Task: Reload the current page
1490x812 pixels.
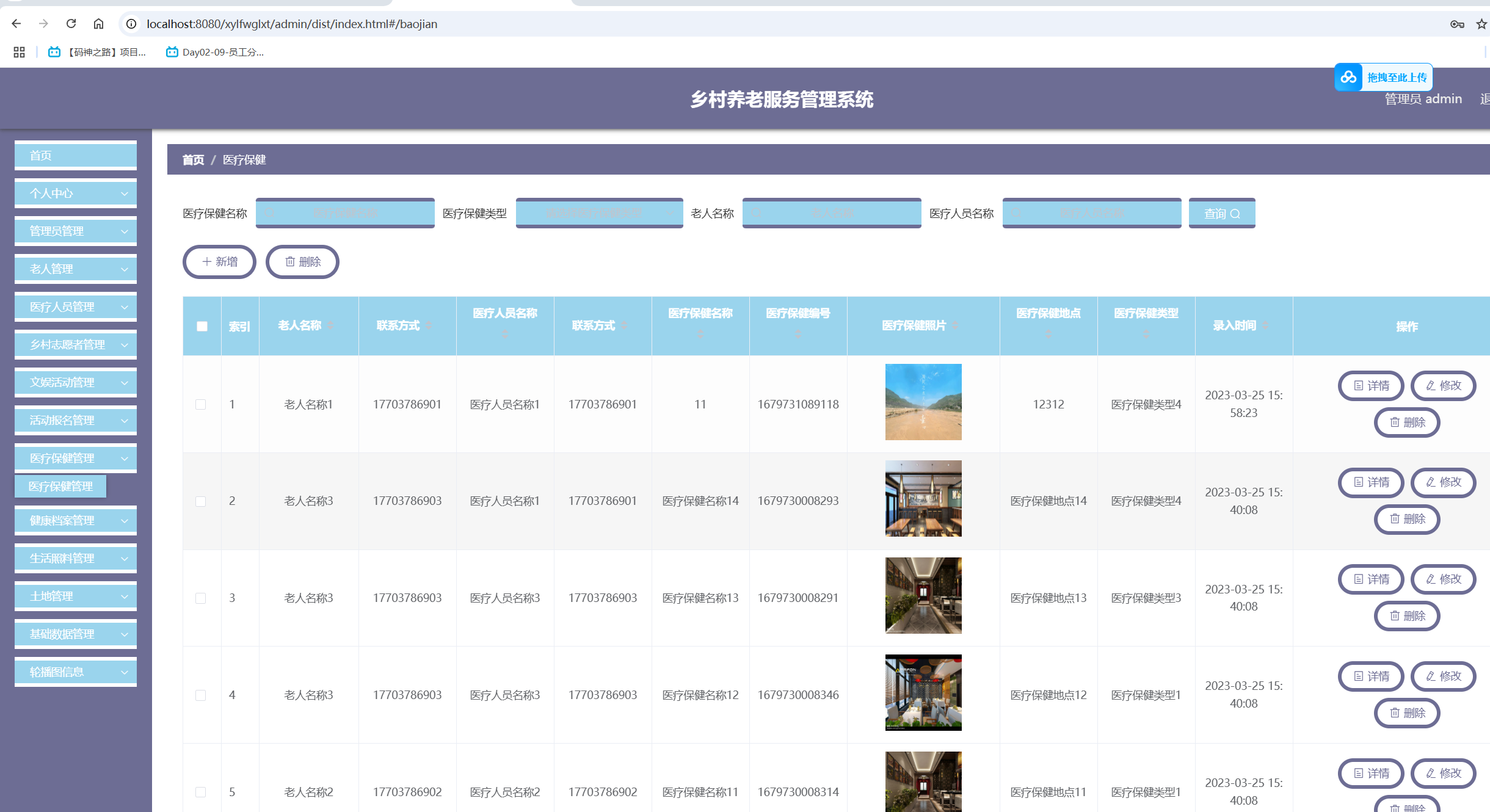Action: point(71,24)
